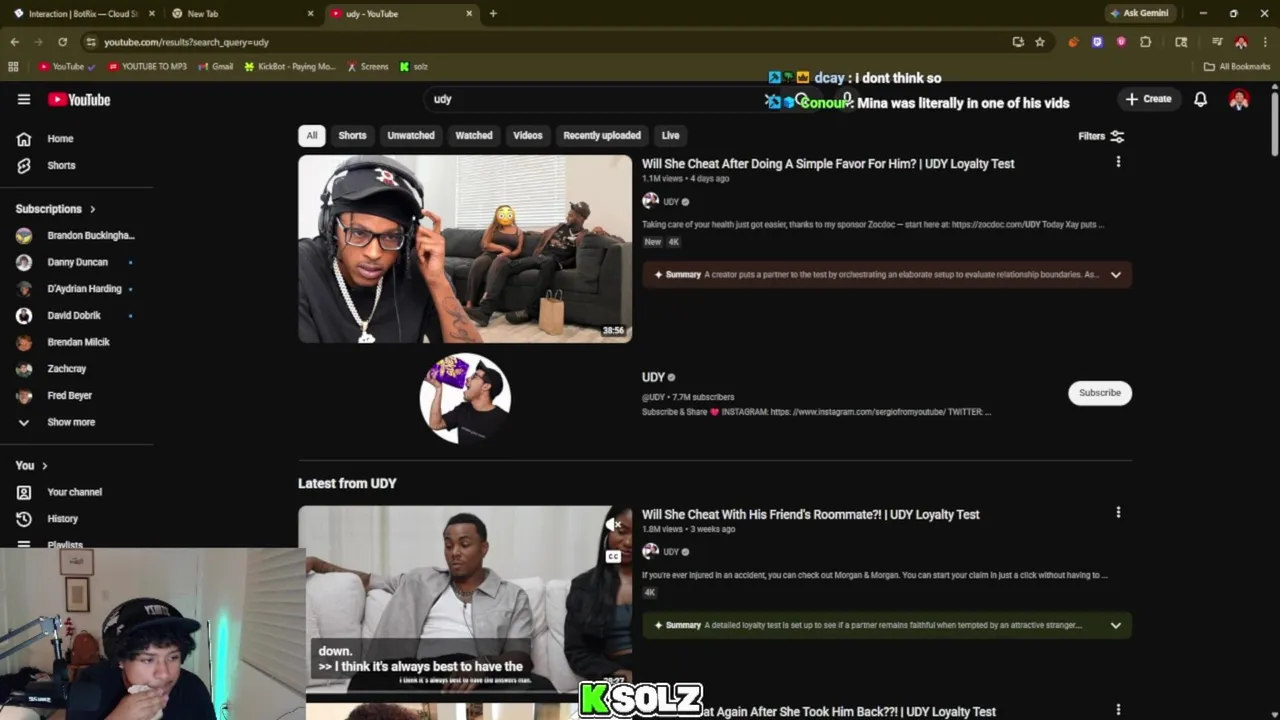Expand the Subscriptions section arrow
This screenshot has width=1280, height=720.
[x=93, y=209]
